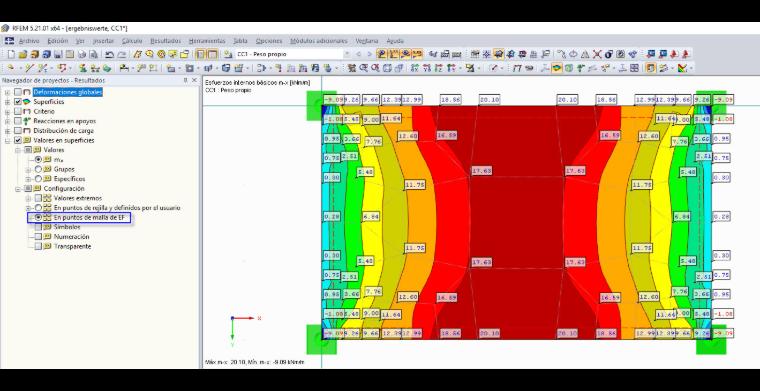Click the blue monitor icon in the top toolbar

650,54
